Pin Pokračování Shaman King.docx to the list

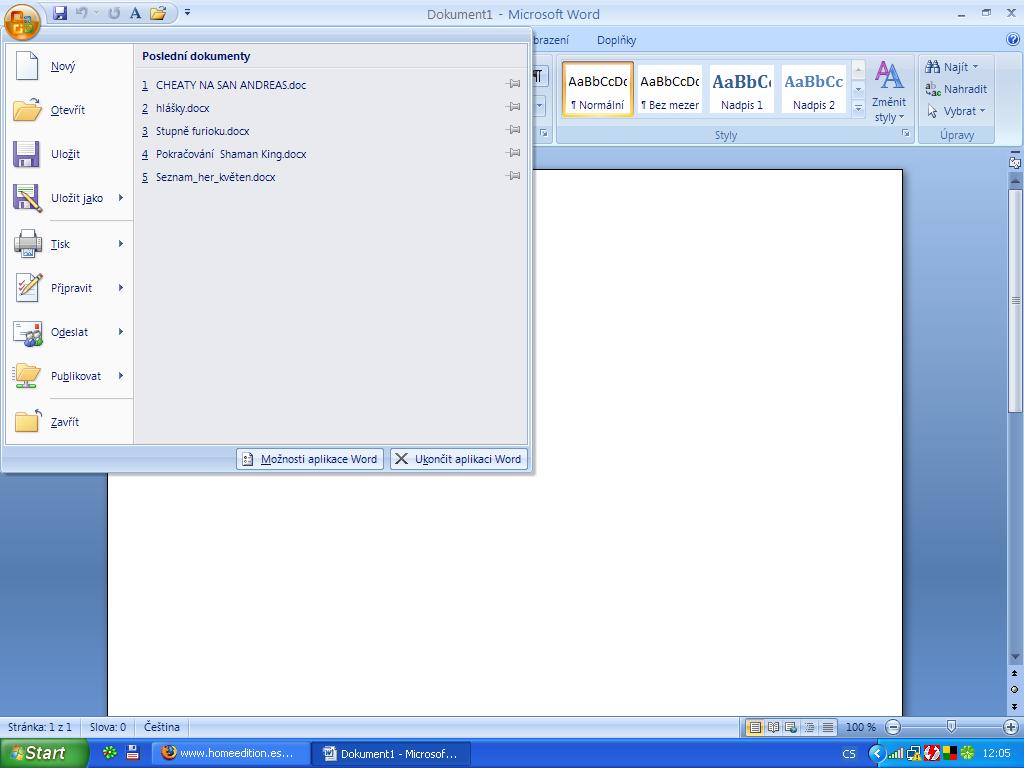(513, 153)
